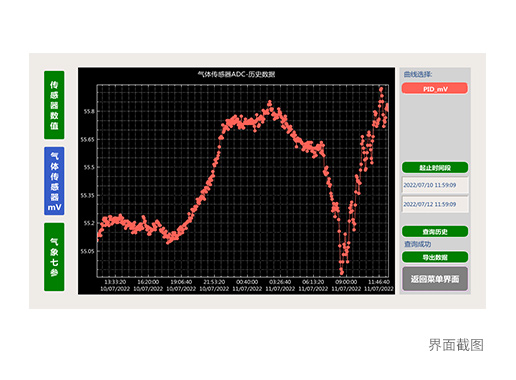516x380 pixels.
Task: Open the 传感器数值 tab
Action: point(54,105)
